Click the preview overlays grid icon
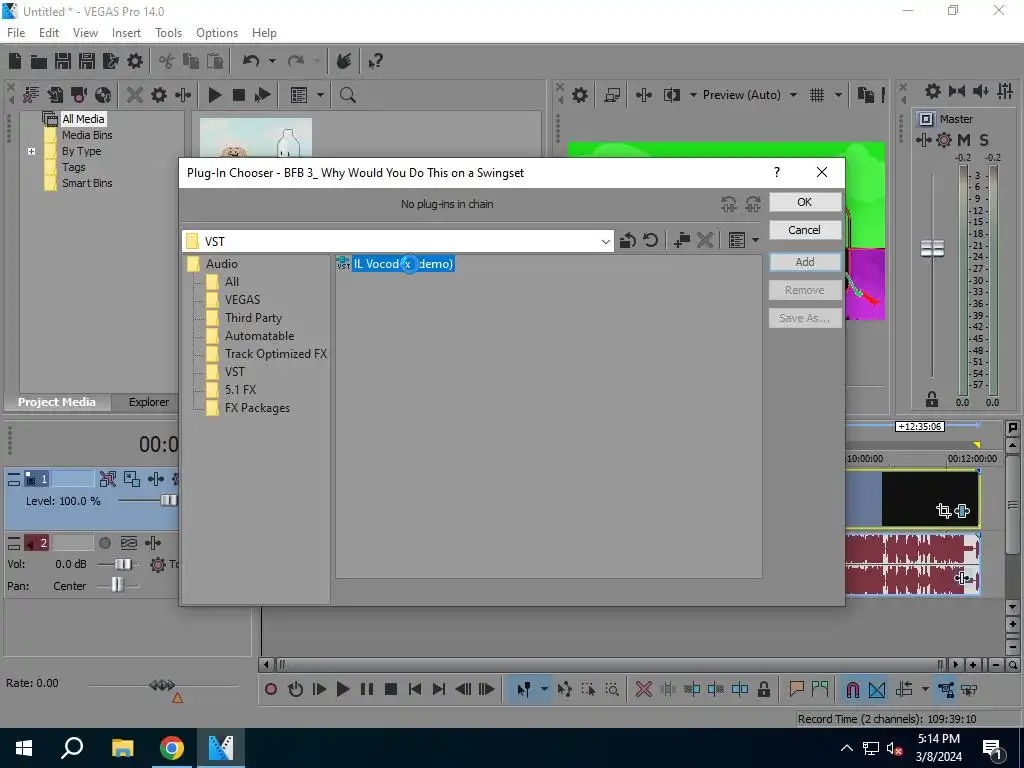The image size is (1024, 768). [817, 95]
